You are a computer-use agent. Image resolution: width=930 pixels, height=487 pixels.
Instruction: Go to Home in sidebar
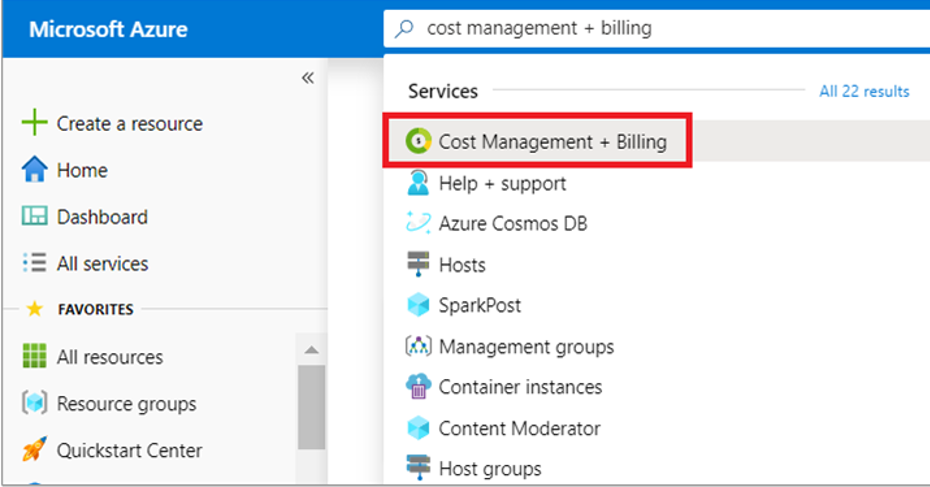point(81,171)
